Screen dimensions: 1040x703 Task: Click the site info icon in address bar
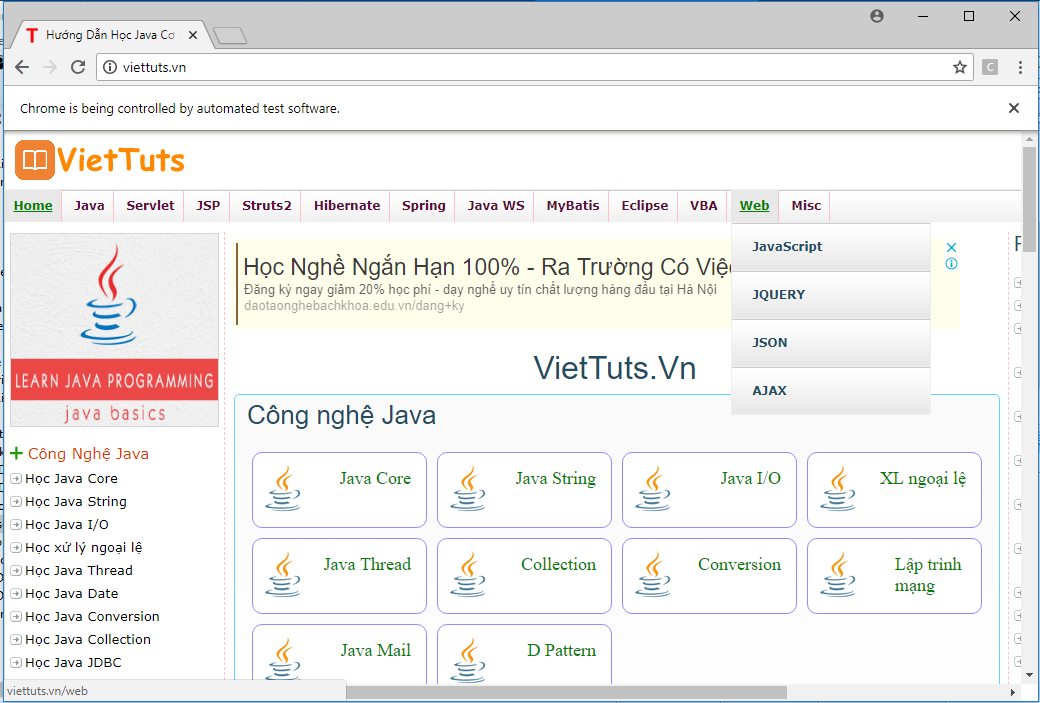click(x=110, y=67)
